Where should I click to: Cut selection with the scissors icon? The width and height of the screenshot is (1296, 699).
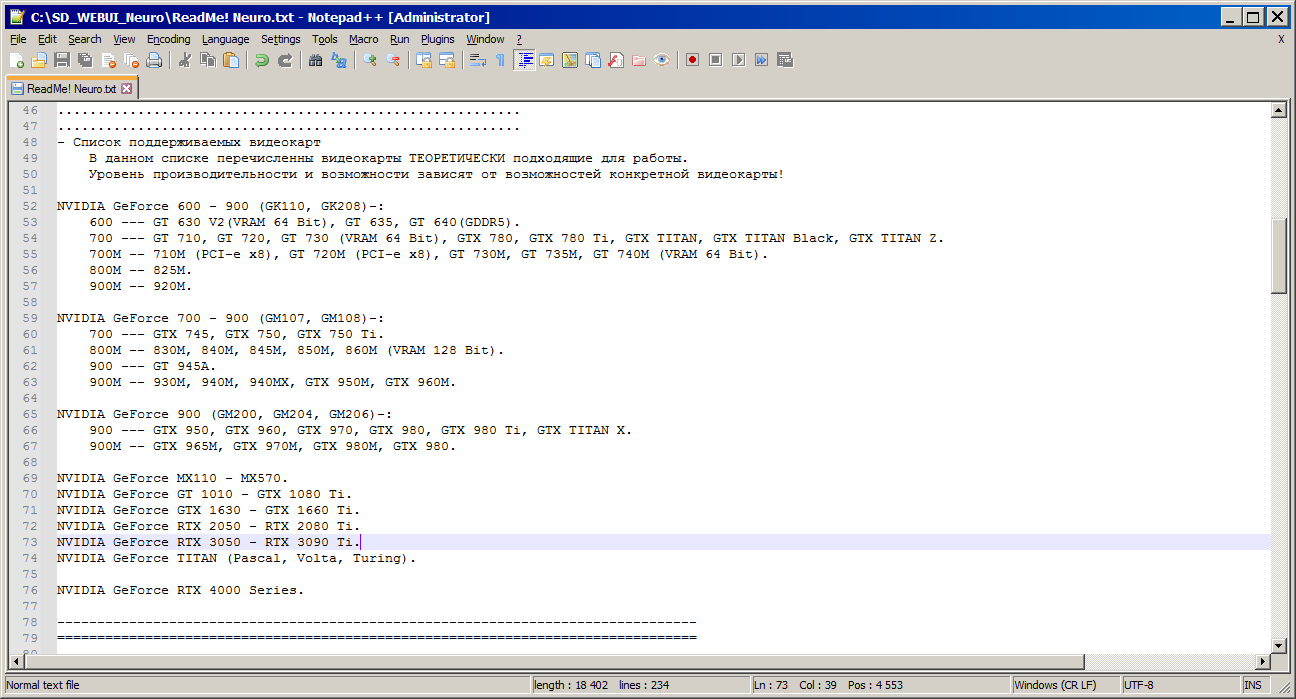[184, 60]
